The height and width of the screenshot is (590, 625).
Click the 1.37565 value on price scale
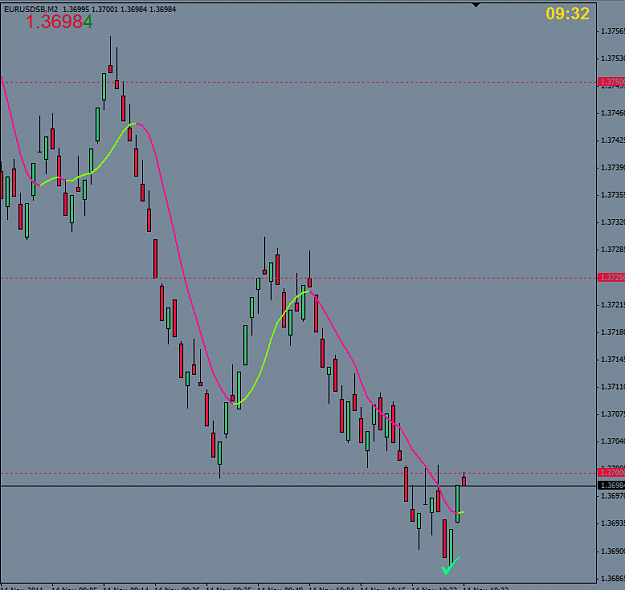[613, 31]
